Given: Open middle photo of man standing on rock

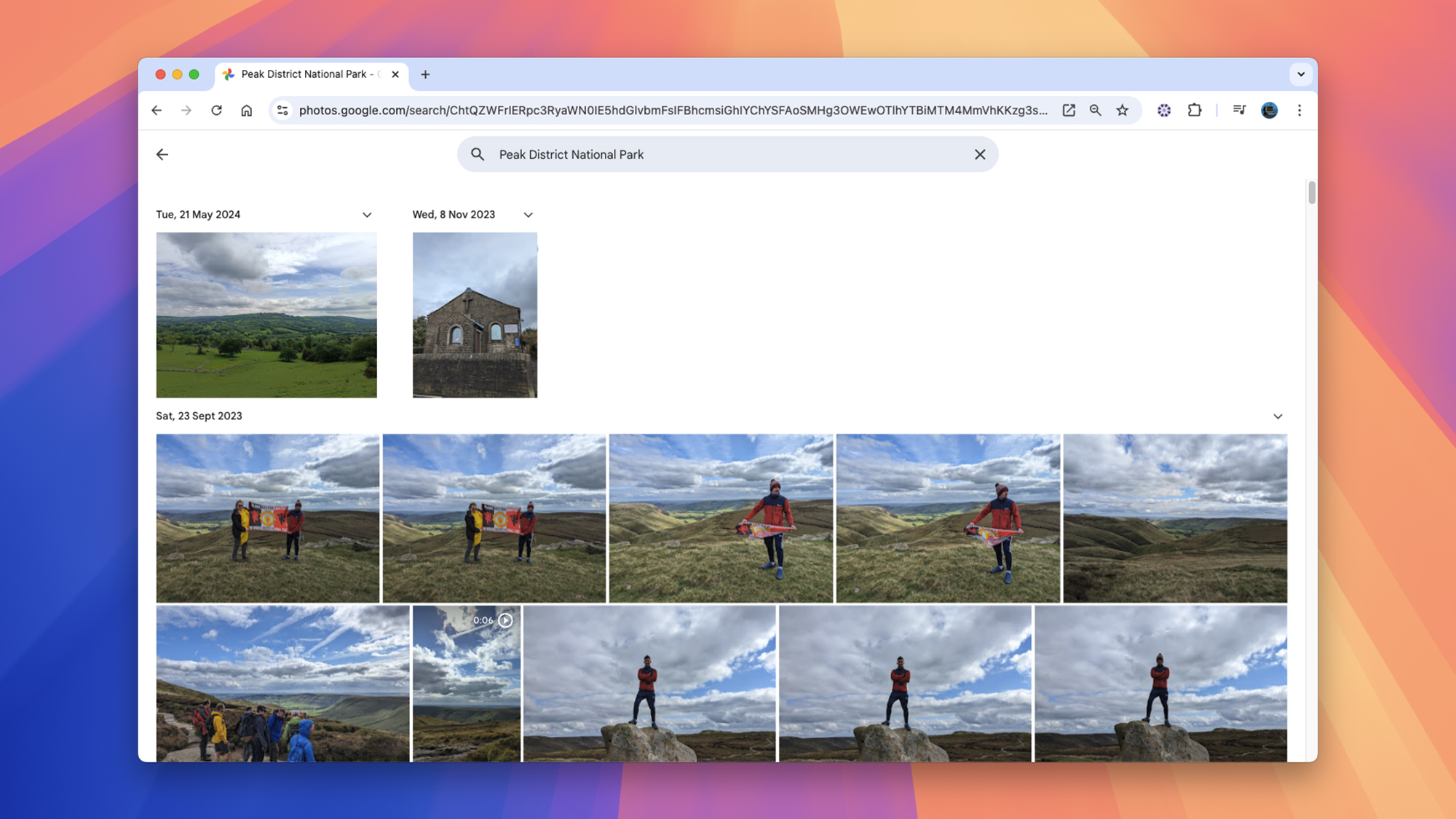Looking at the screenshot, I should tap(905, 684).
